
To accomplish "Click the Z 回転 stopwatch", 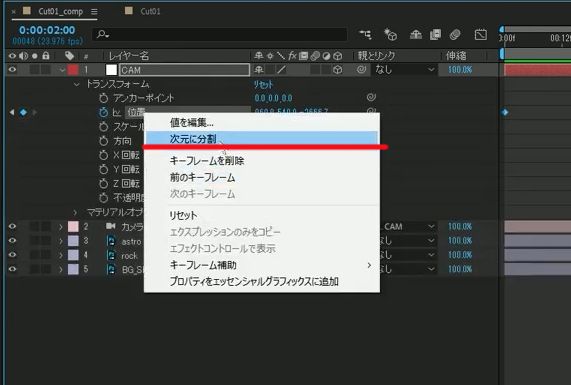I will (104, 183).
